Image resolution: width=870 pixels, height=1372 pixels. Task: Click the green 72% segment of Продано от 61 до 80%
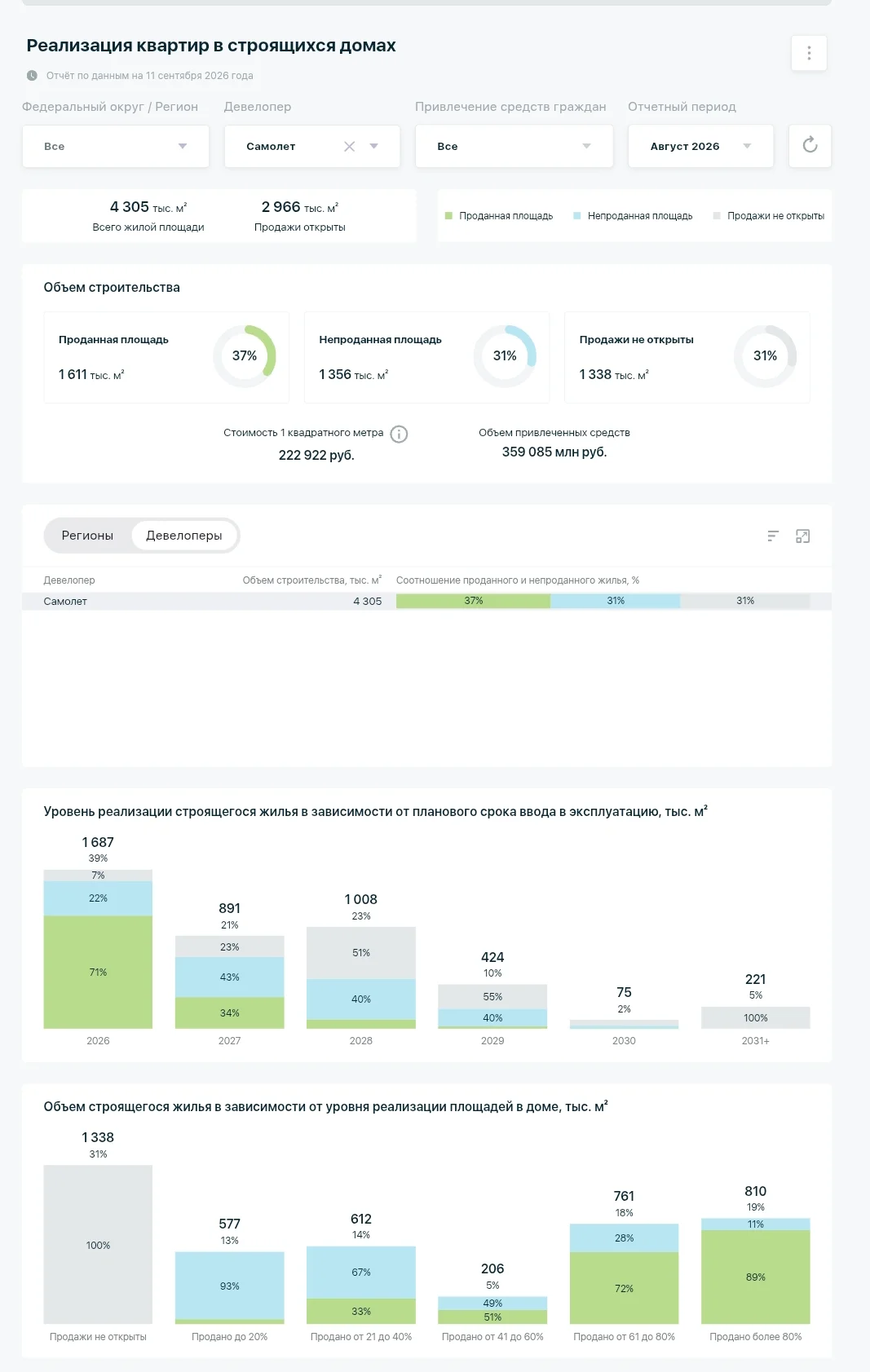click(x=625, y=1288)
